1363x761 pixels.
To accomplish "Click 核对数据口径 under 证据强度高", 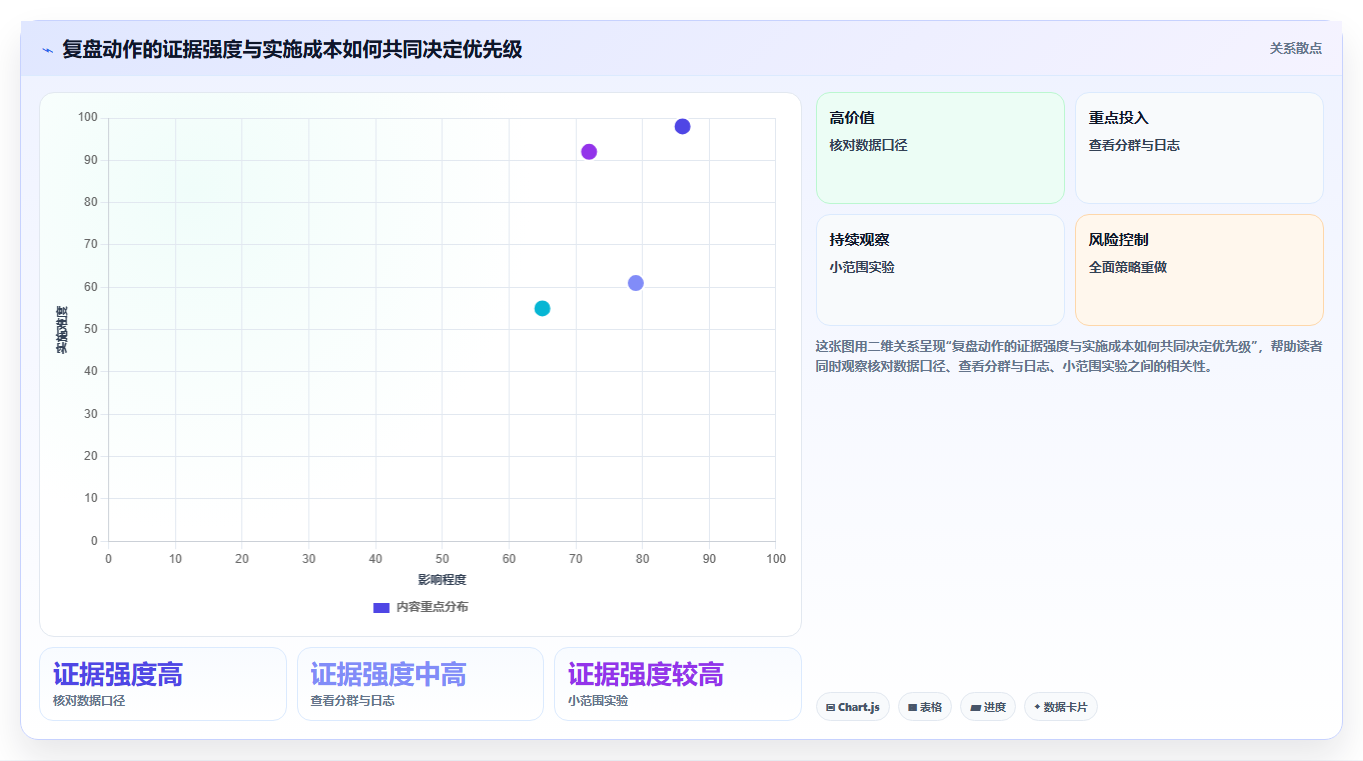I will click(x=89, y=701).
